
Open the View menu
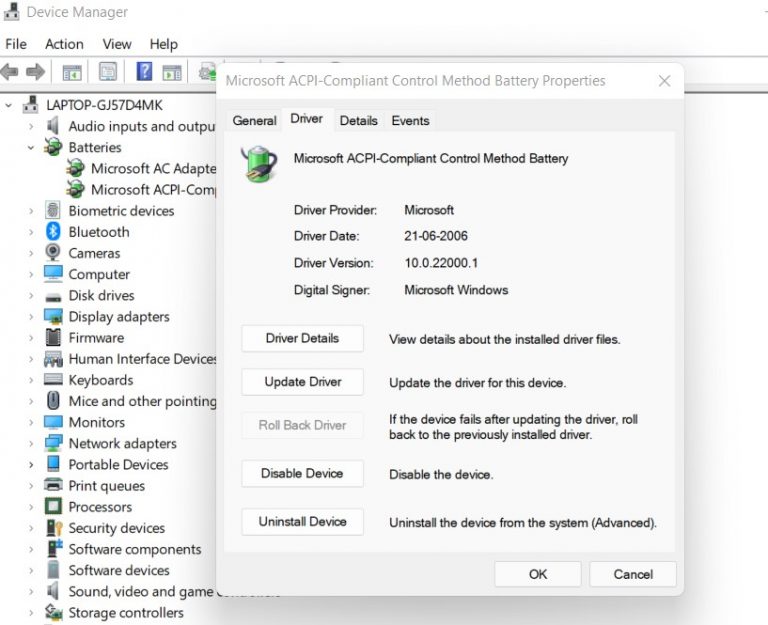[117, 44]
